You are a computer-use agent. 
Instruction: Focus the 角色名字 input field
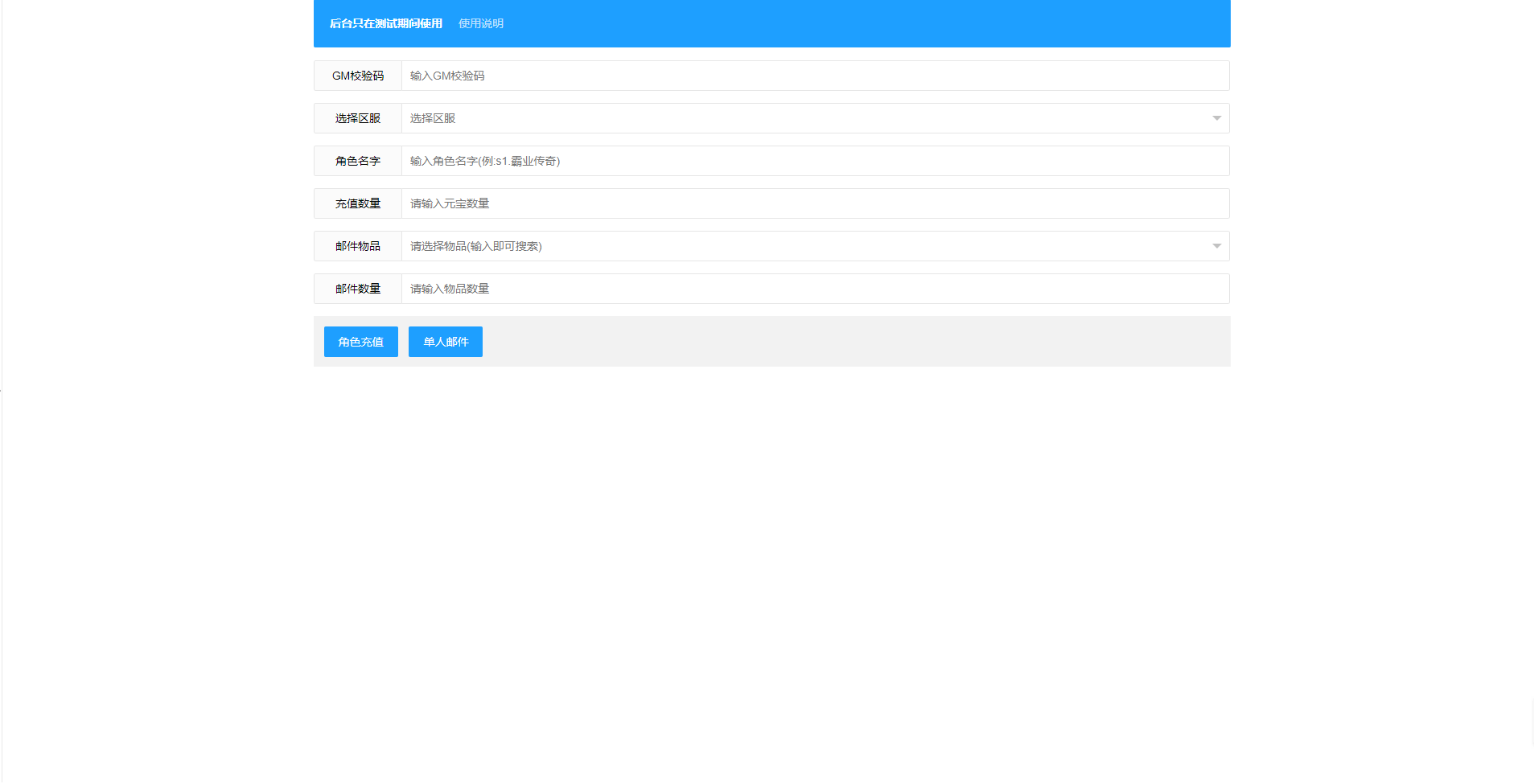tap(816, 161)
